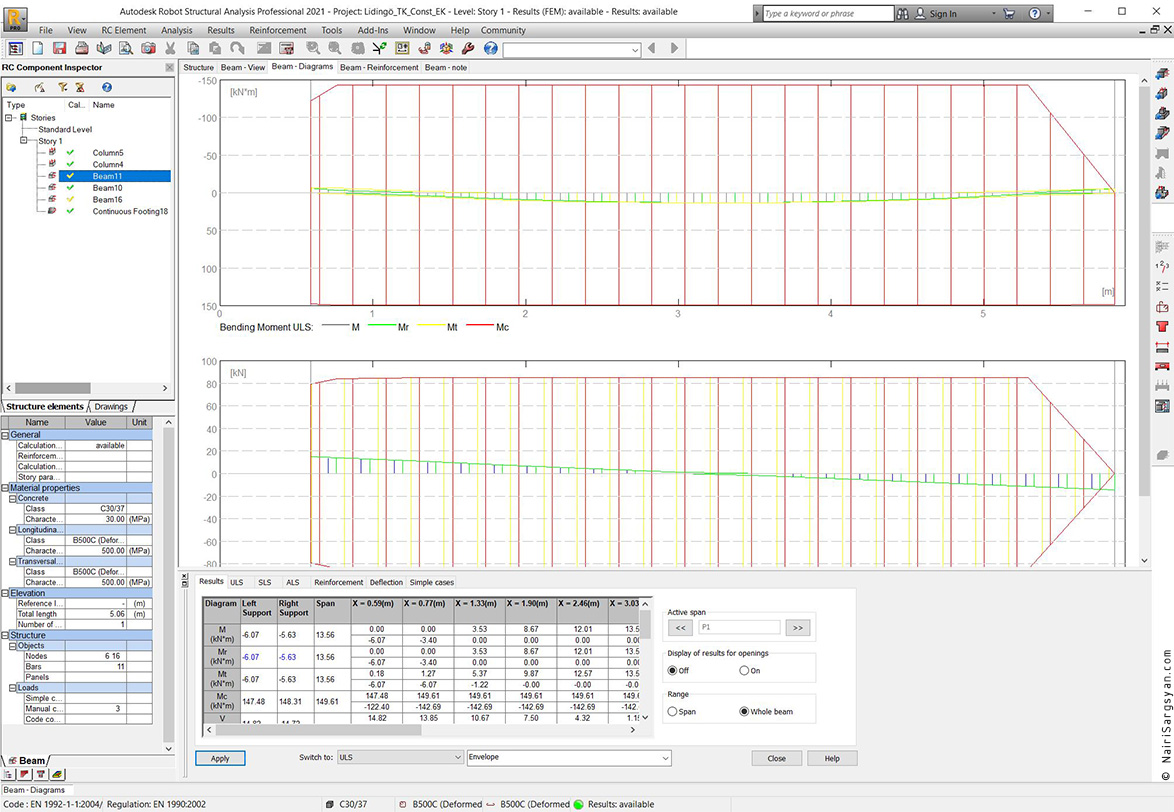
Task: Toggle the Inspector window toolbar icon
Action: [x=15, y=48]
